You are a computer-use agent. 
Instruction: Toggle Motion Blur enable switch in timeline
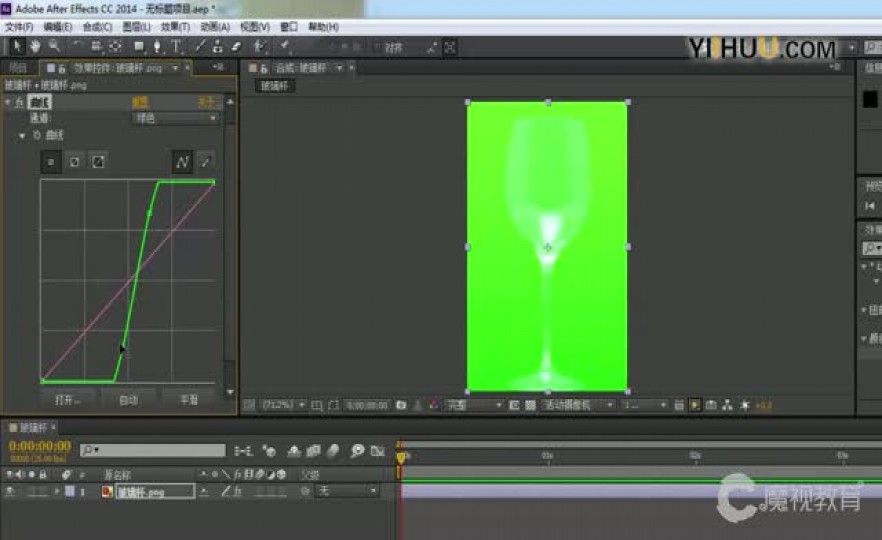point(334,451)
